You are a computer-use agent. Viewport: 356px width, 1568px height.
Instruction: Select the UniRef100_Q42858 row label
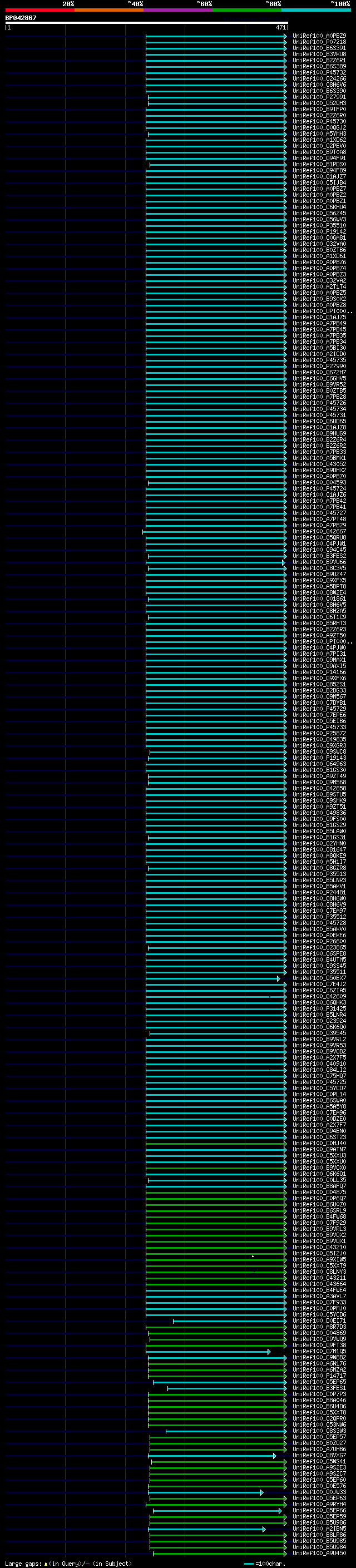pyautogui.click(x=319, y=788)
